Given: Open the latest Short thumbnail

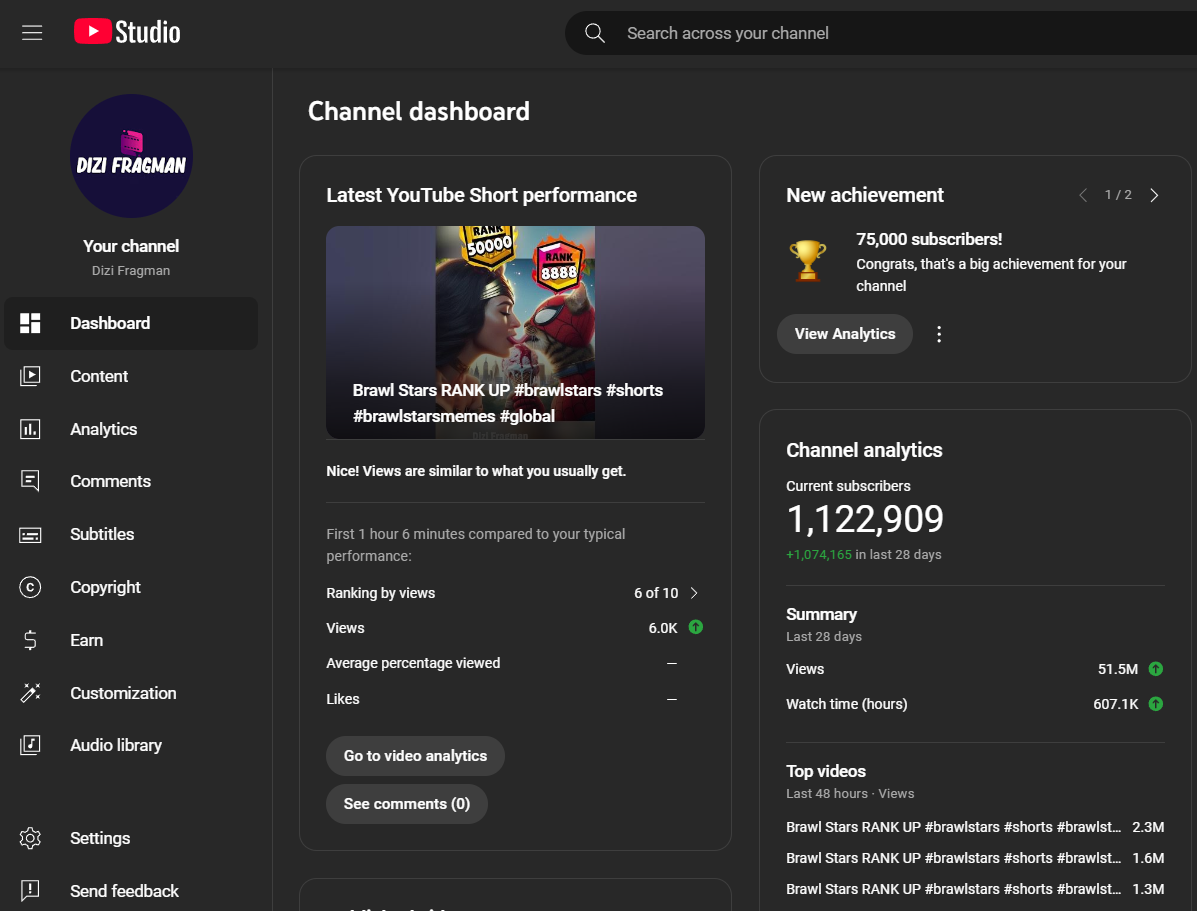Looking at the screenshot, I should pos(515,332).
